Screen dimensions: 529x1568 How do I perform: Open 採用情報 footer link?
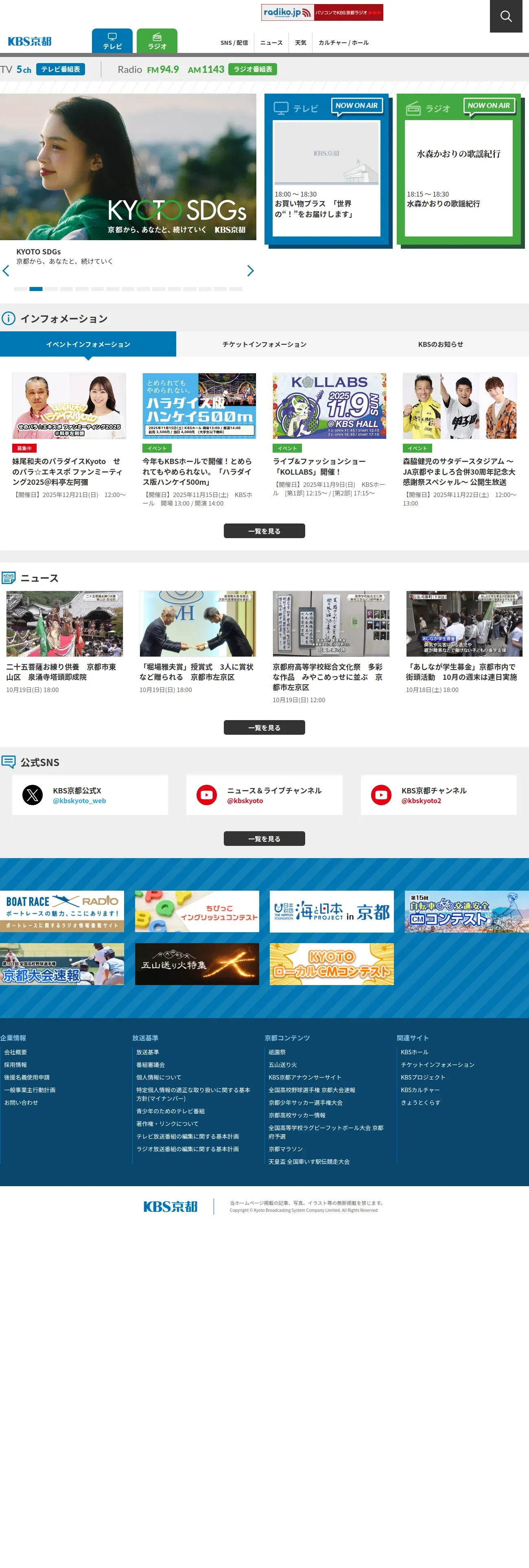[x=16, y=1064]
